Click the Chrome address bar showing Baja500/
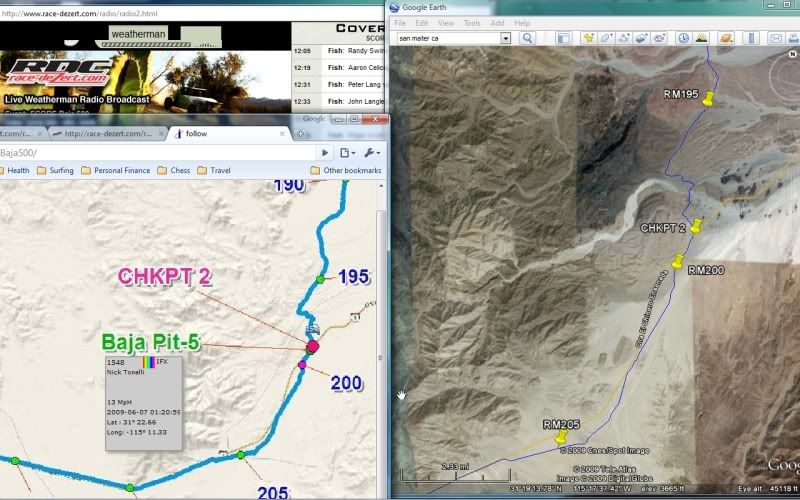 click(x=157, y=153)
